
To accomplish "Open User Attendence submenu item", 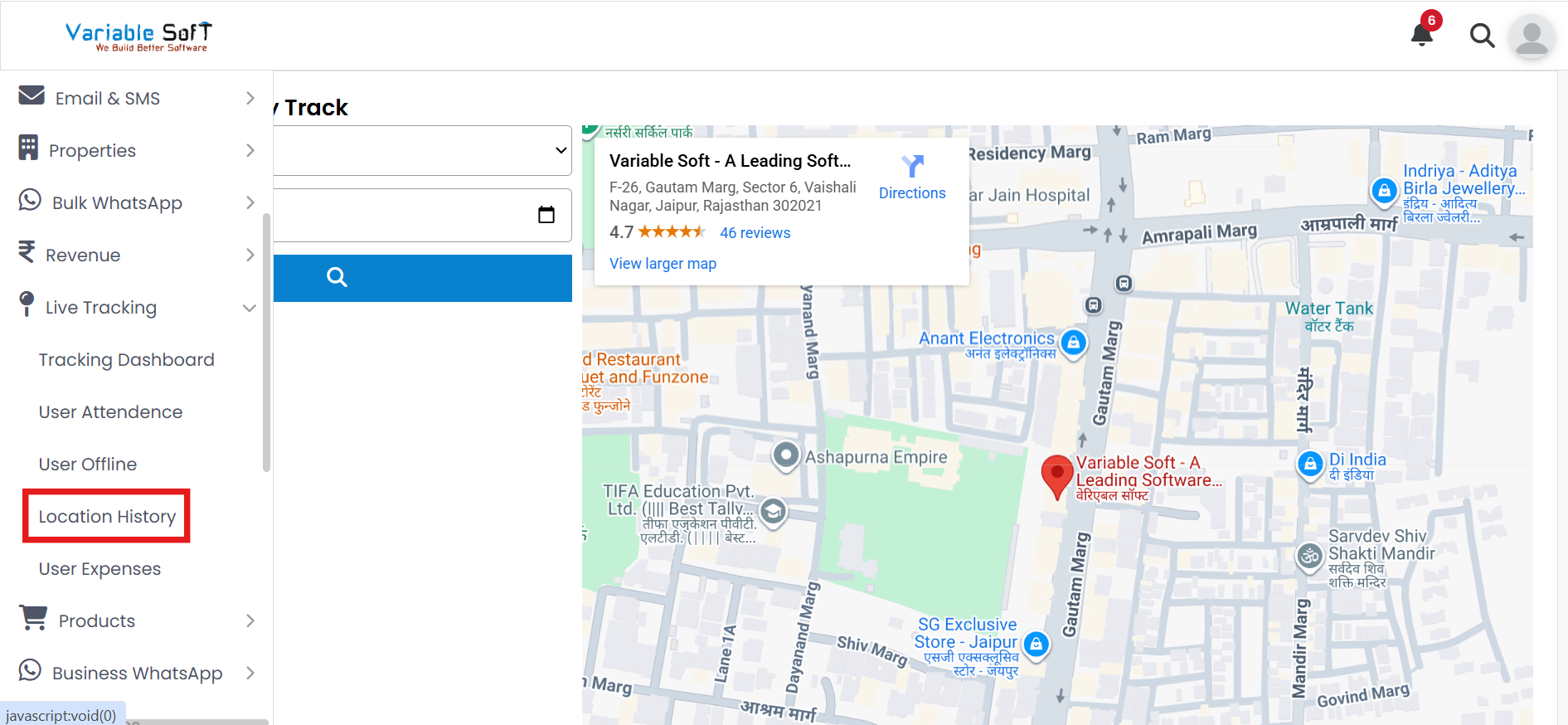I will tap(110, 412).
